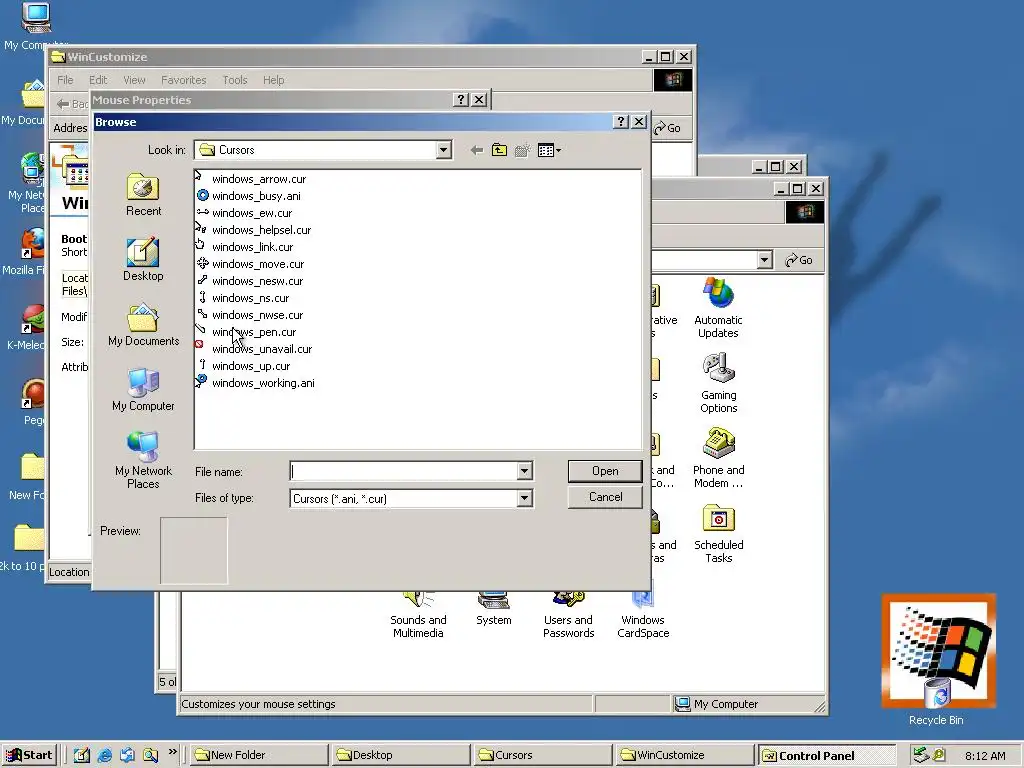
Task: Click the Open button
Action: (x=605, y=471)
